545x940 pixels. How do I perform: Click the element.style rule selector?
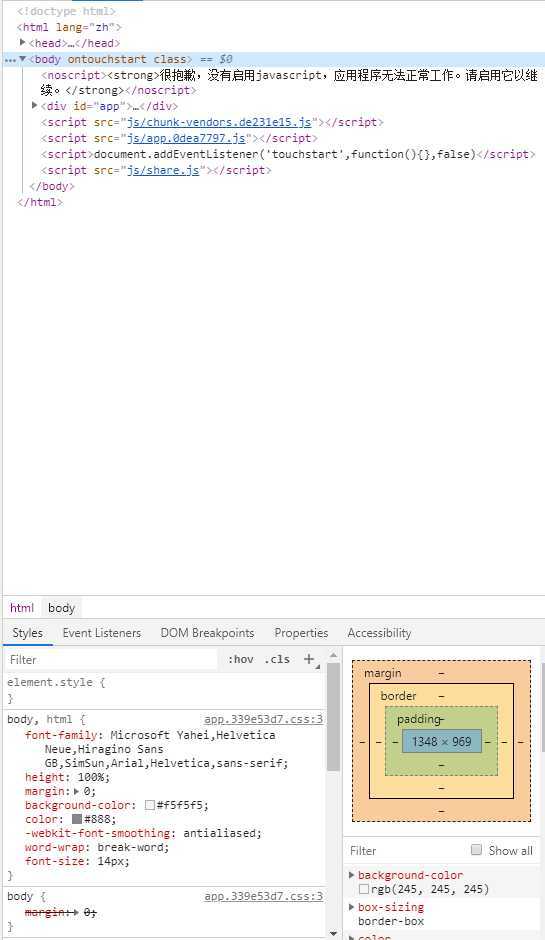coord(50,682)
